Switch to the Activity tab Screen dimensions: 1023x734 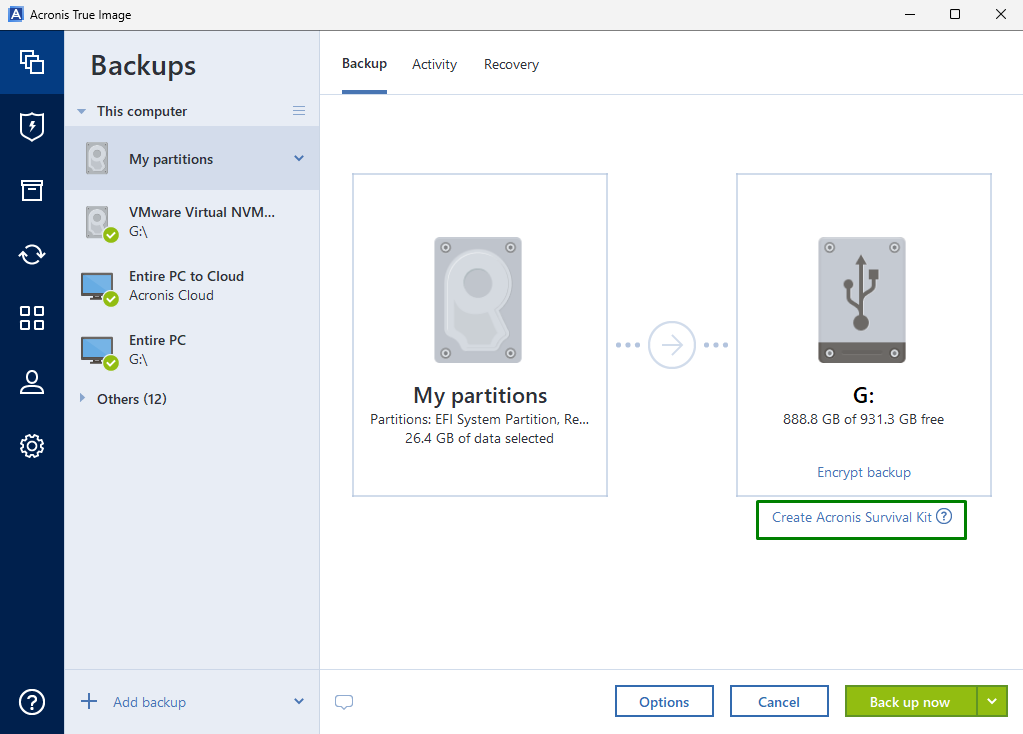click(x=434, y=65)
